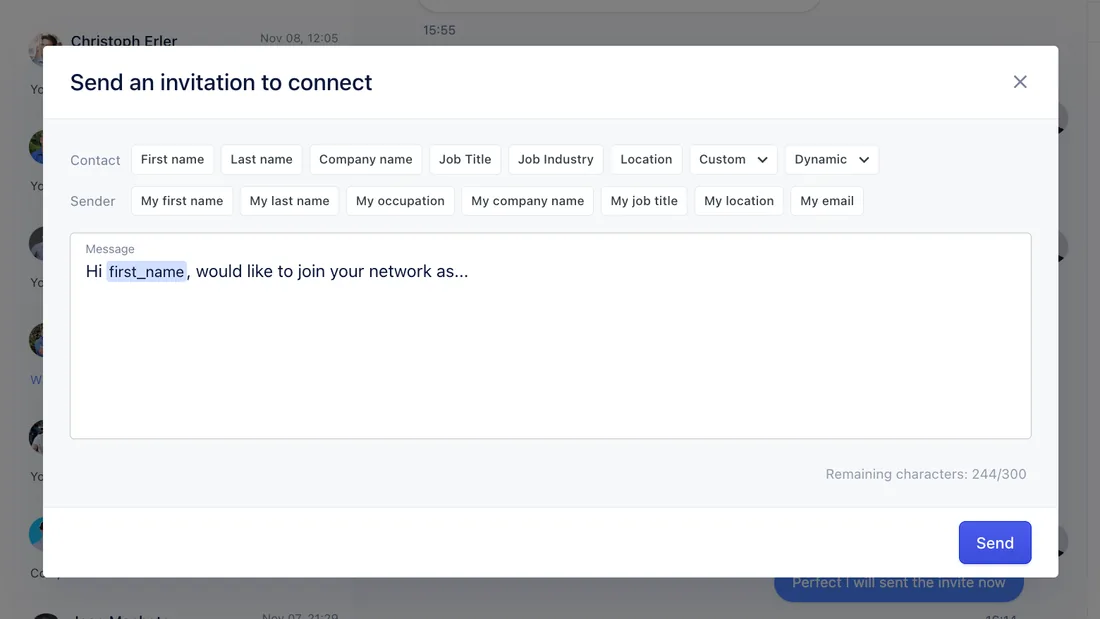This screenshot has width=1100, height=619.
Task: Select the first_name tag in message
Action: [x=146, y=272]
